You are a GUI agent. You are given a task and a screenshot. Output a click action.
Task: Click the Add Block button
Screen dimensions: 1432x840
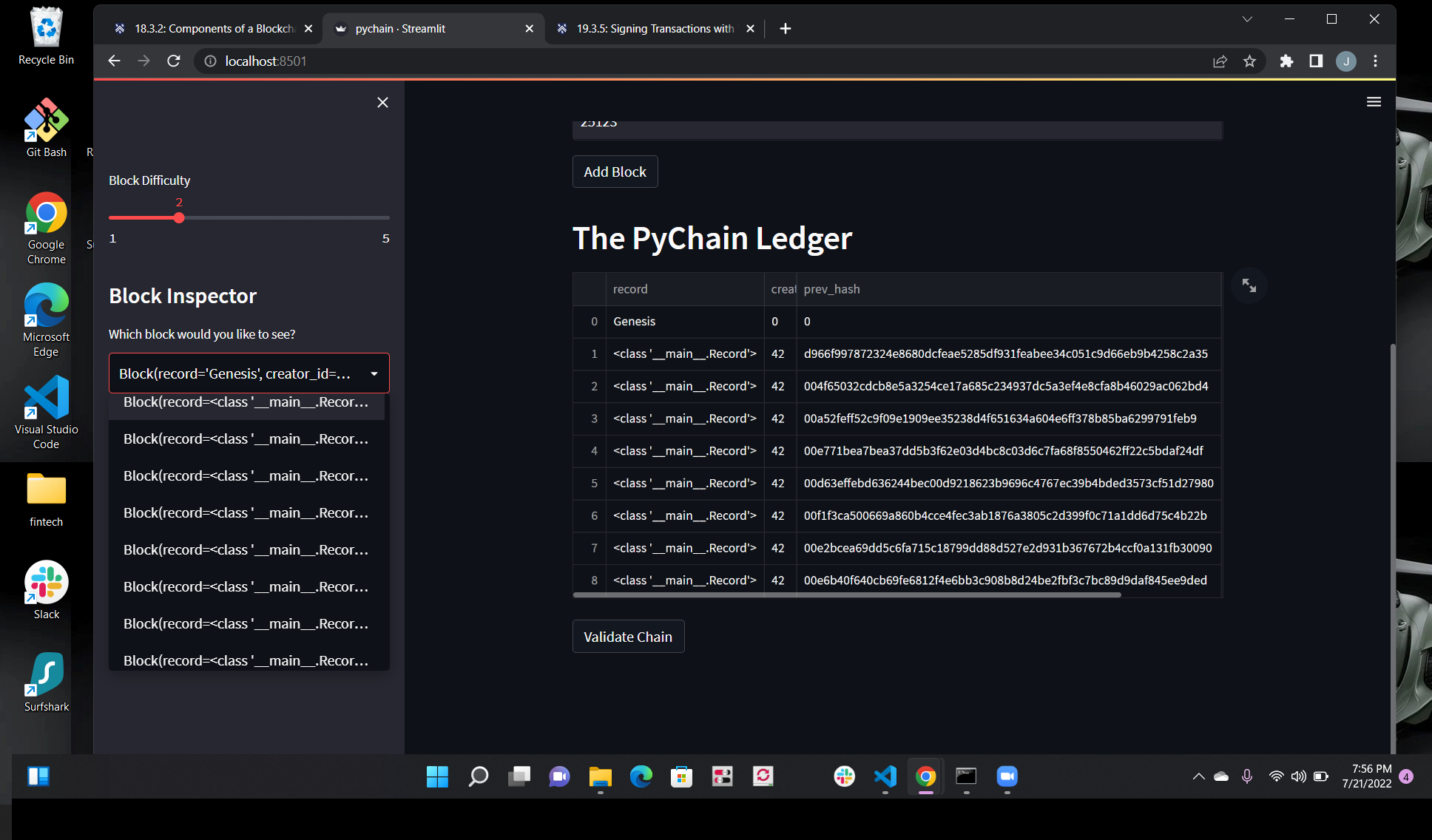tap(615, 172)
